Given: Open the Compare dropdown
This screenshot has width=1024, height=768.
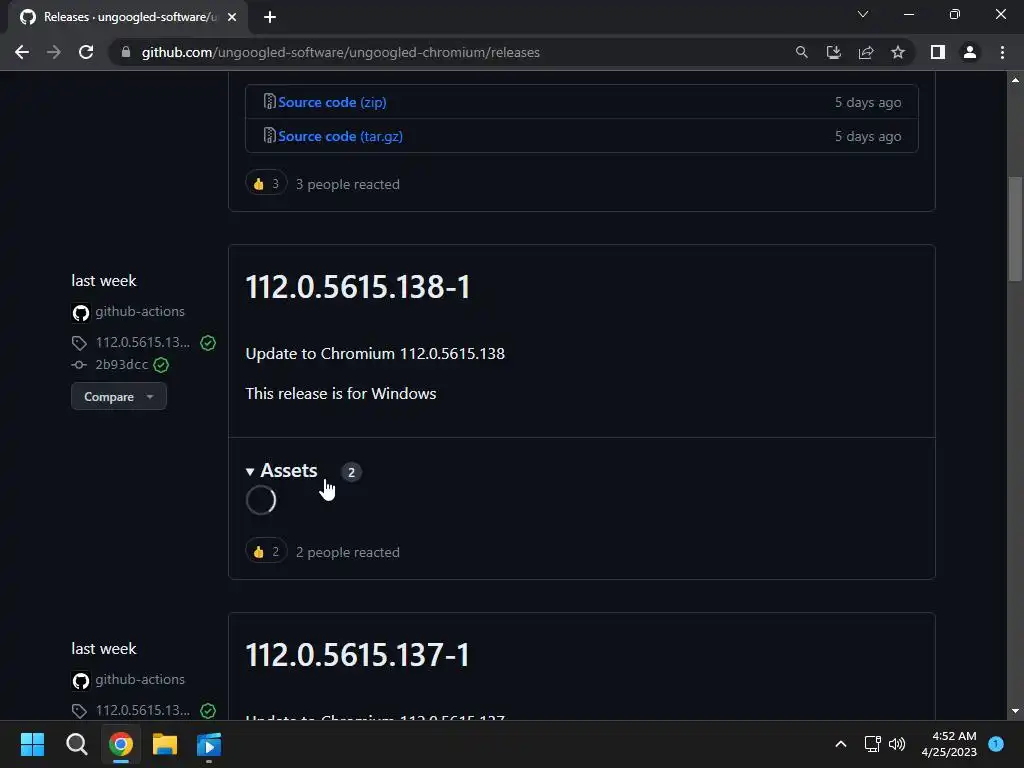Looking at the screenshot, I should [119, 396].
